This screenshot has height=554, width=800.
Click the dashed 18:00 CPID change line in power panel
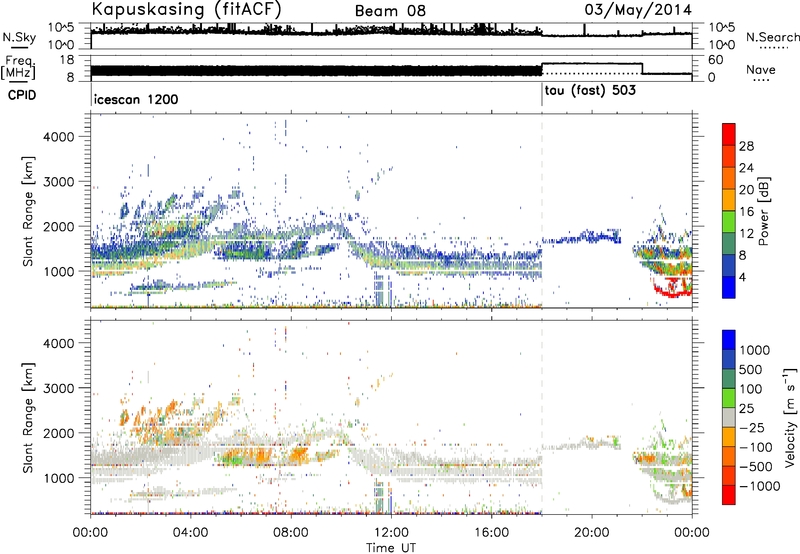542,211
